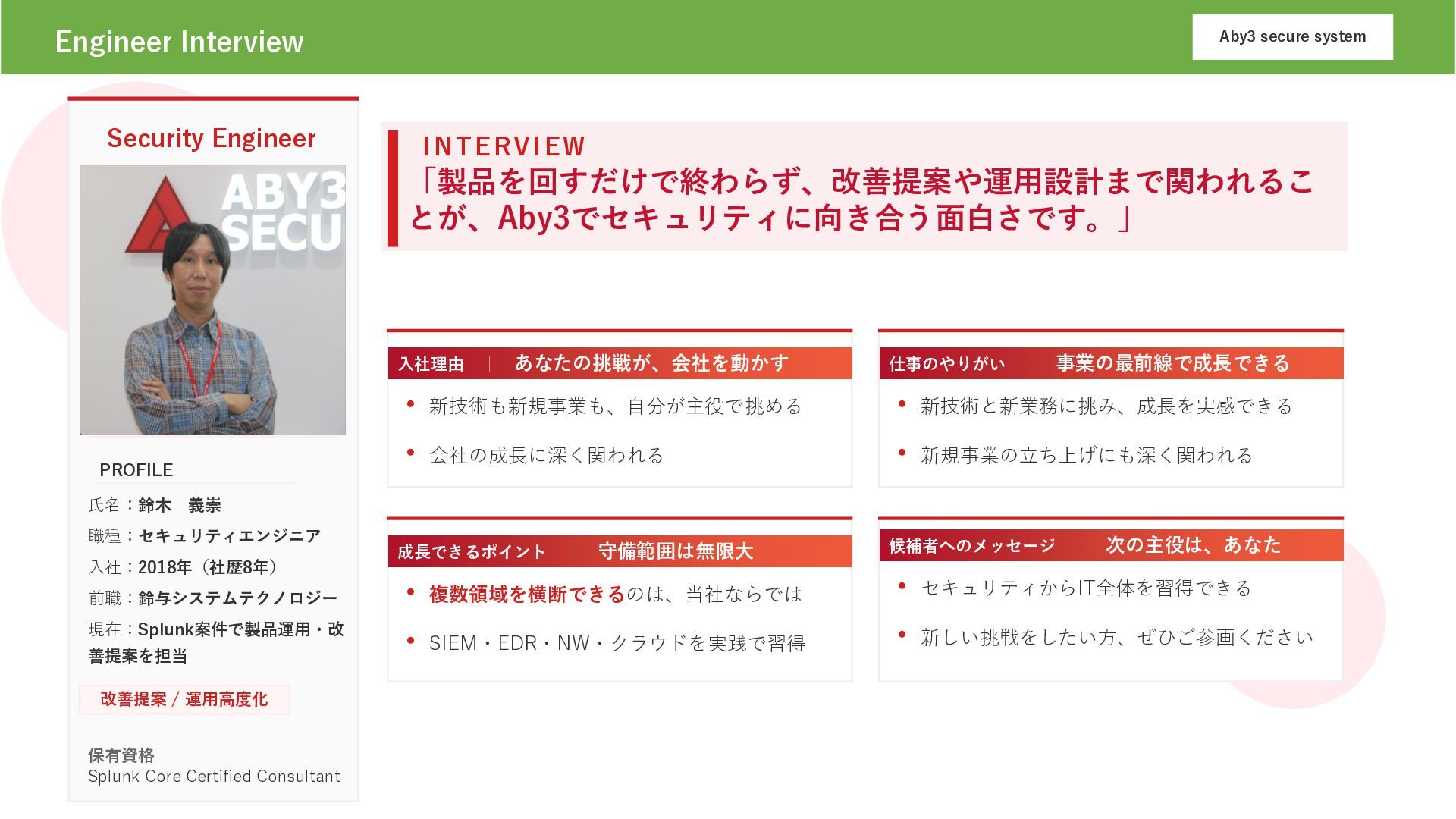The height and width of the screenshot is (819, 1456).
Task: Click the profile photo of the engineer
Action: (212, 300)
